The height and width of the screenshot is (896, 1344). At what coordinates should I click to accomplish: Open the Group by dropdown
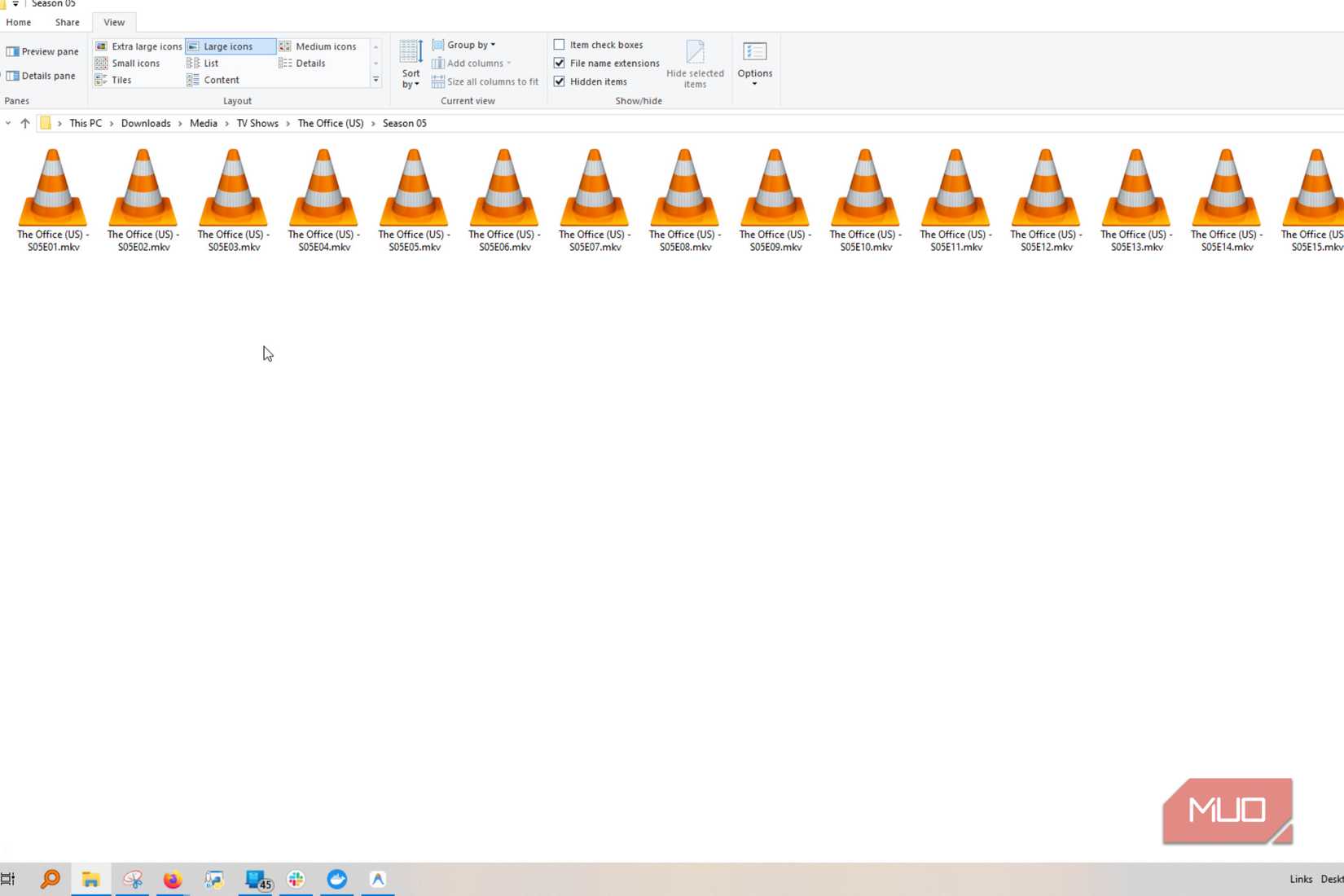[463, 45]
